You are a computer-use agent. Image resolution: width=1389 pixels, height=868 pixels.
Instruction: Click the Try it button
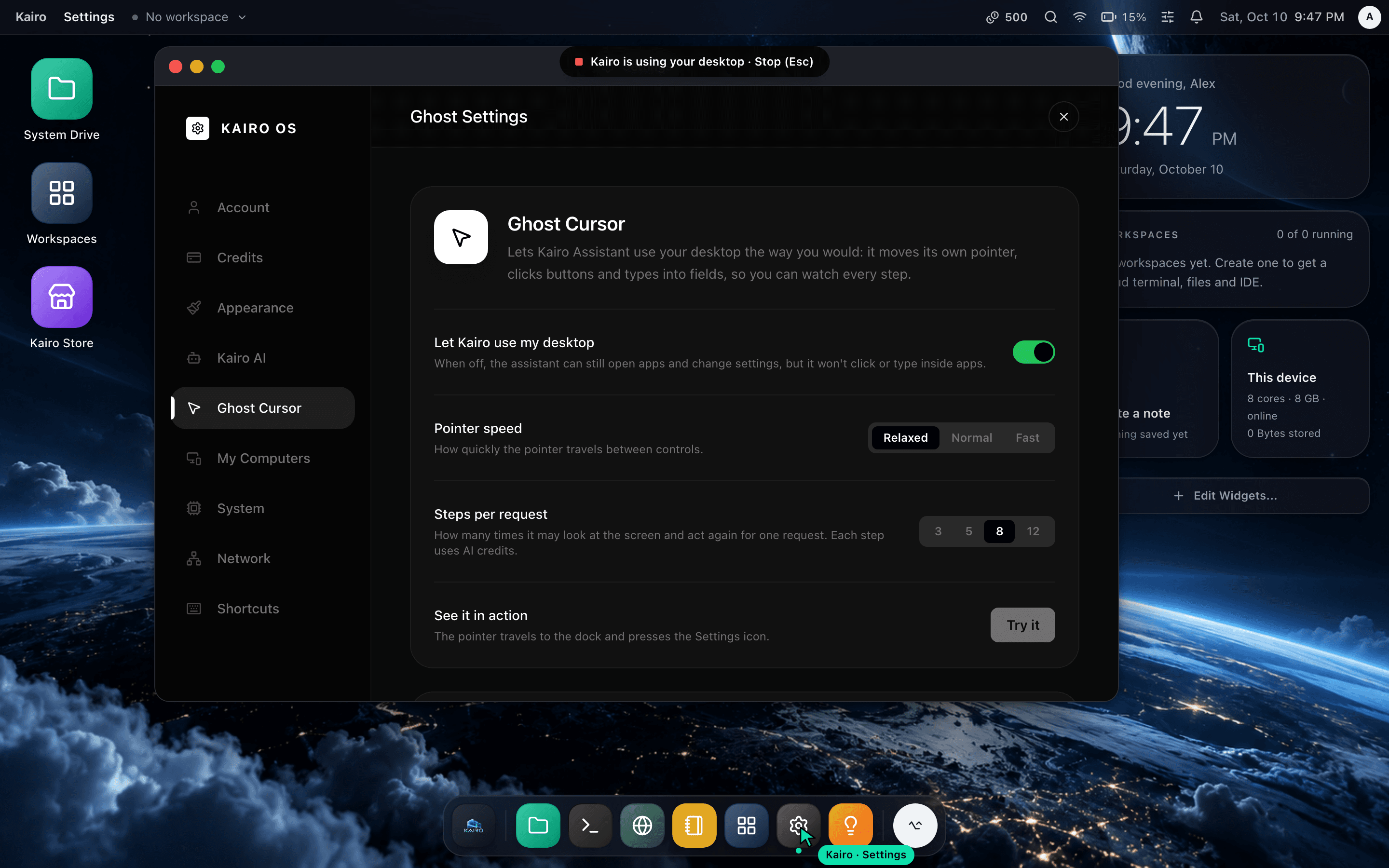click(1022, 625)
